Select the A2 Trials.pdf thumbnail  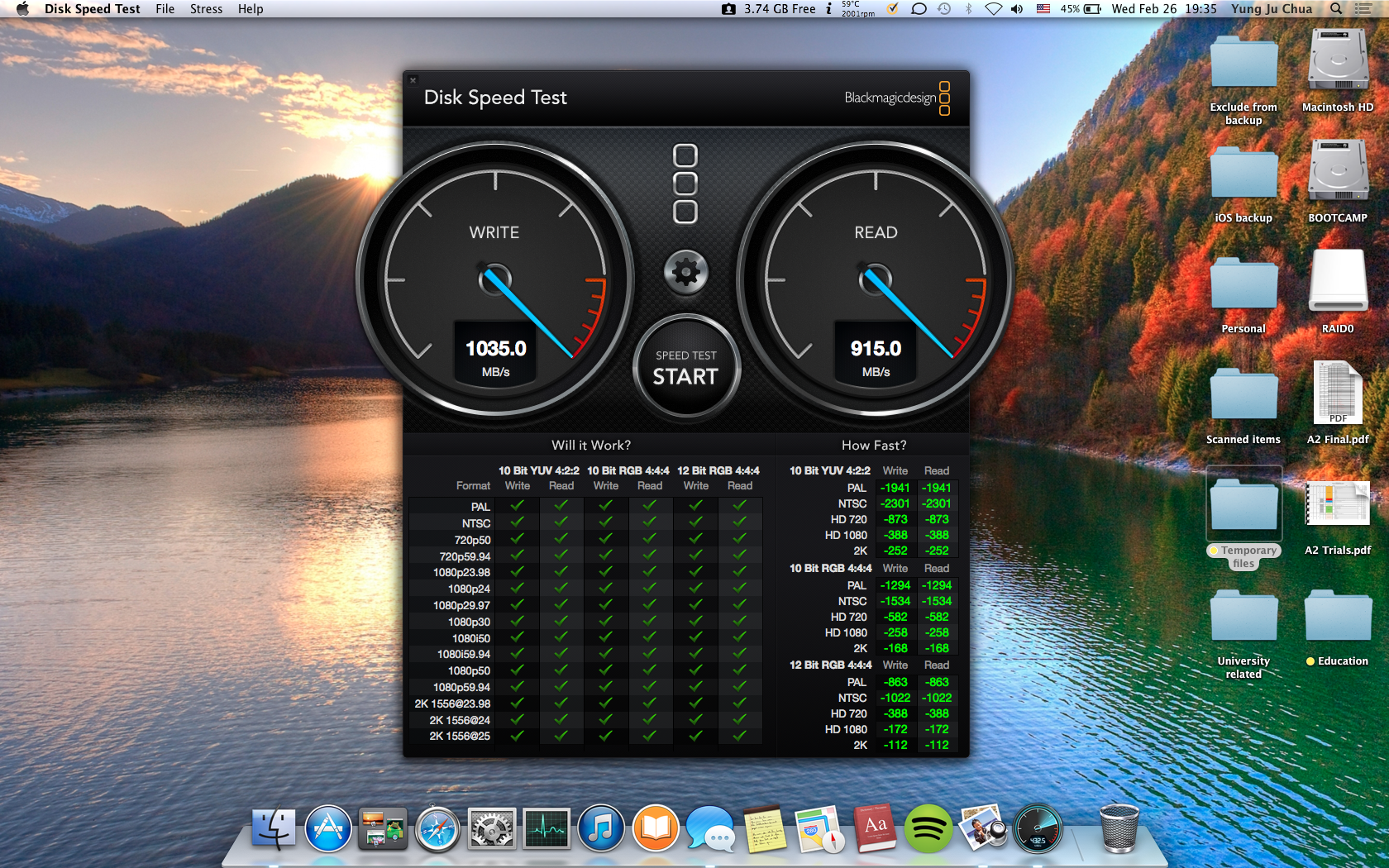[x=1338, y=503]
